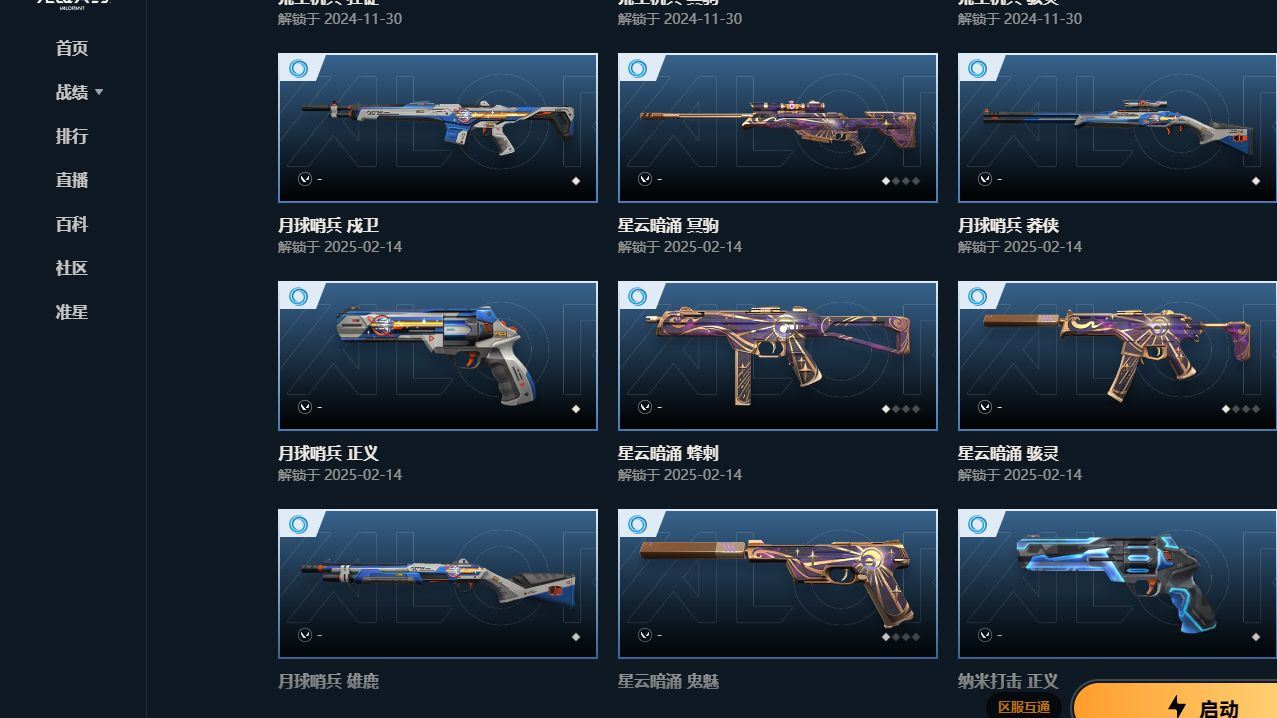Click the circle badge on 纳米打击 正义 card

coord(978,525)
